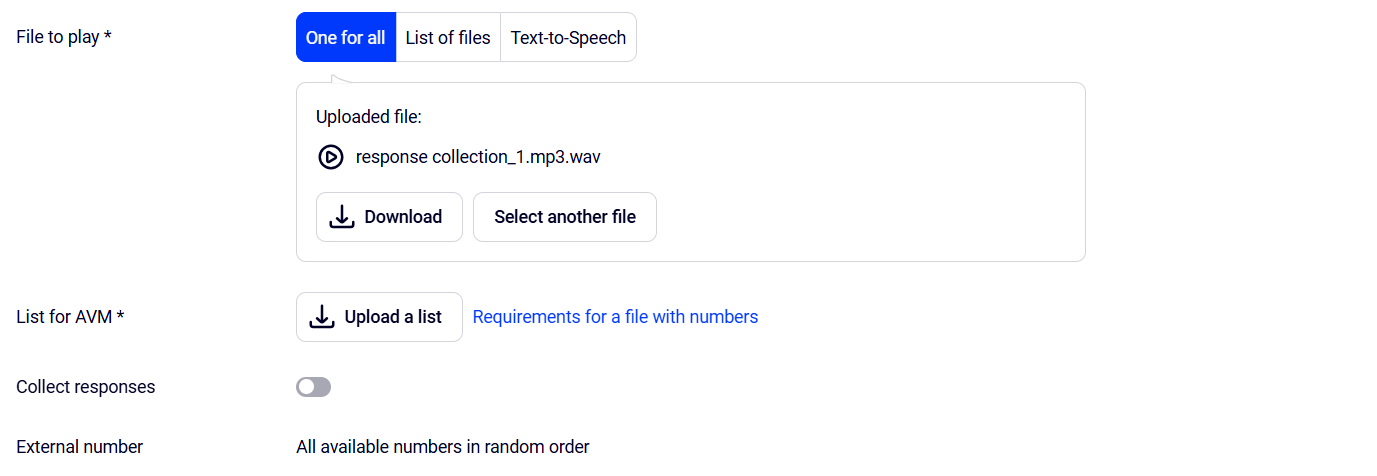Click the upload arrow icon on Upload a list
This screenshot has height=476, width=1377.
[321, 317]
